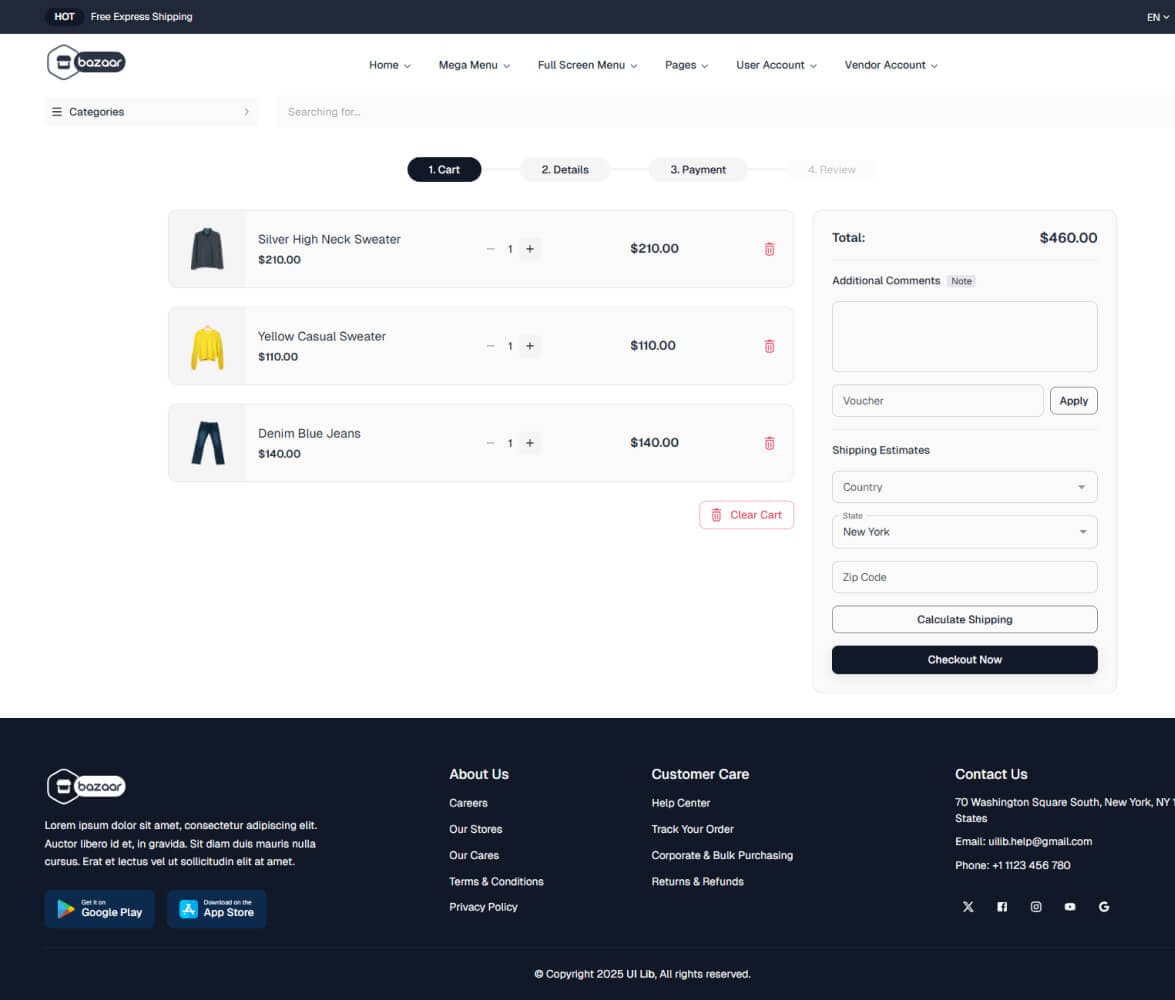Open the Mega Menu navigation item
Screen dimensions: 1175x1000
point(468,65)
